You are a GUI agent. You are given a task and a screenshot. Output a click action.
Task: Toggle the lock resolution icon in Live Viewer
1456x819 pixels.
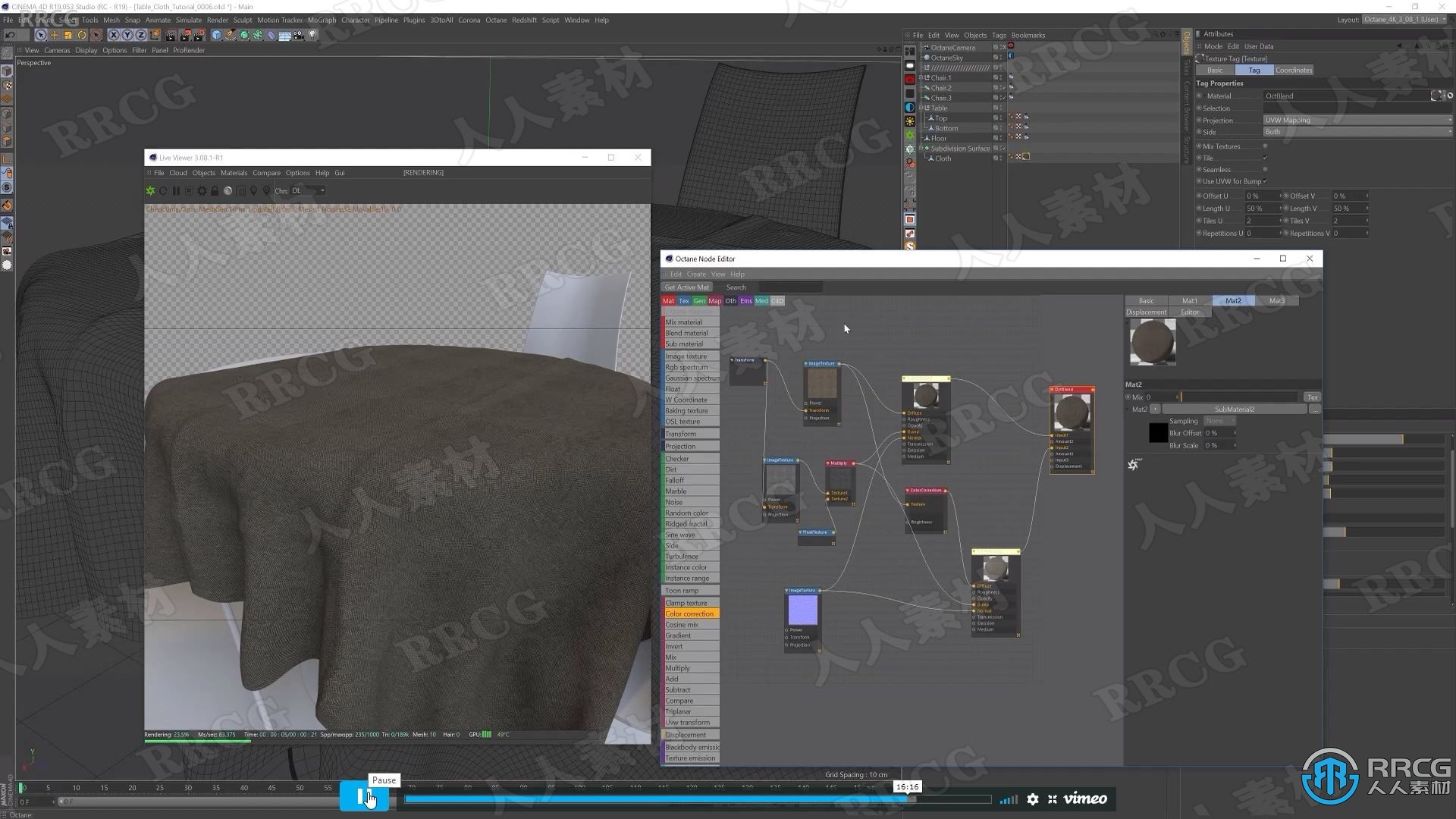click(215, 191)
